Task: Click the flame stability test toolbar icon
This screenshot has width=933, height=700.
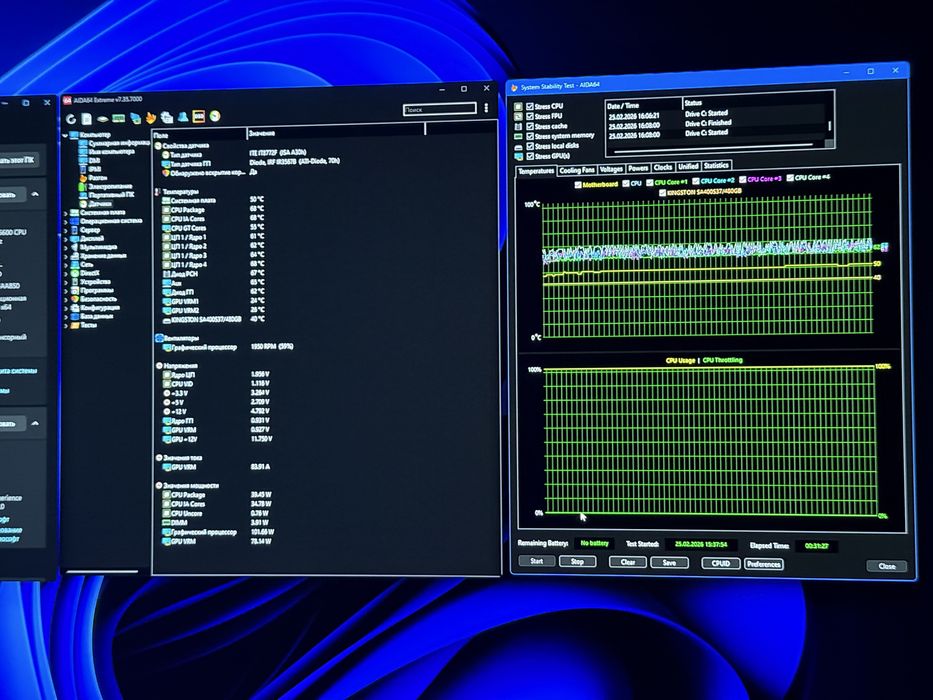Action: click(151, 117)
